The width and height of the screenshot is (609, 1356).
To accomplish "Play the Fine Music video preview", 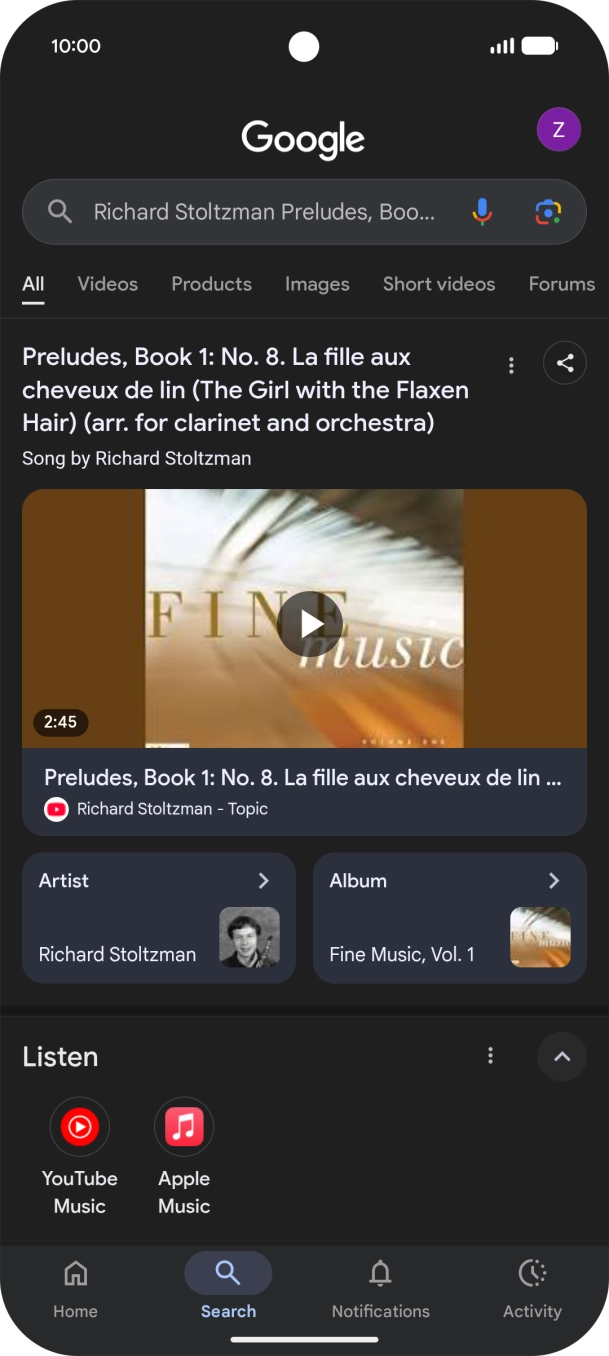I will tap(308, 623).
